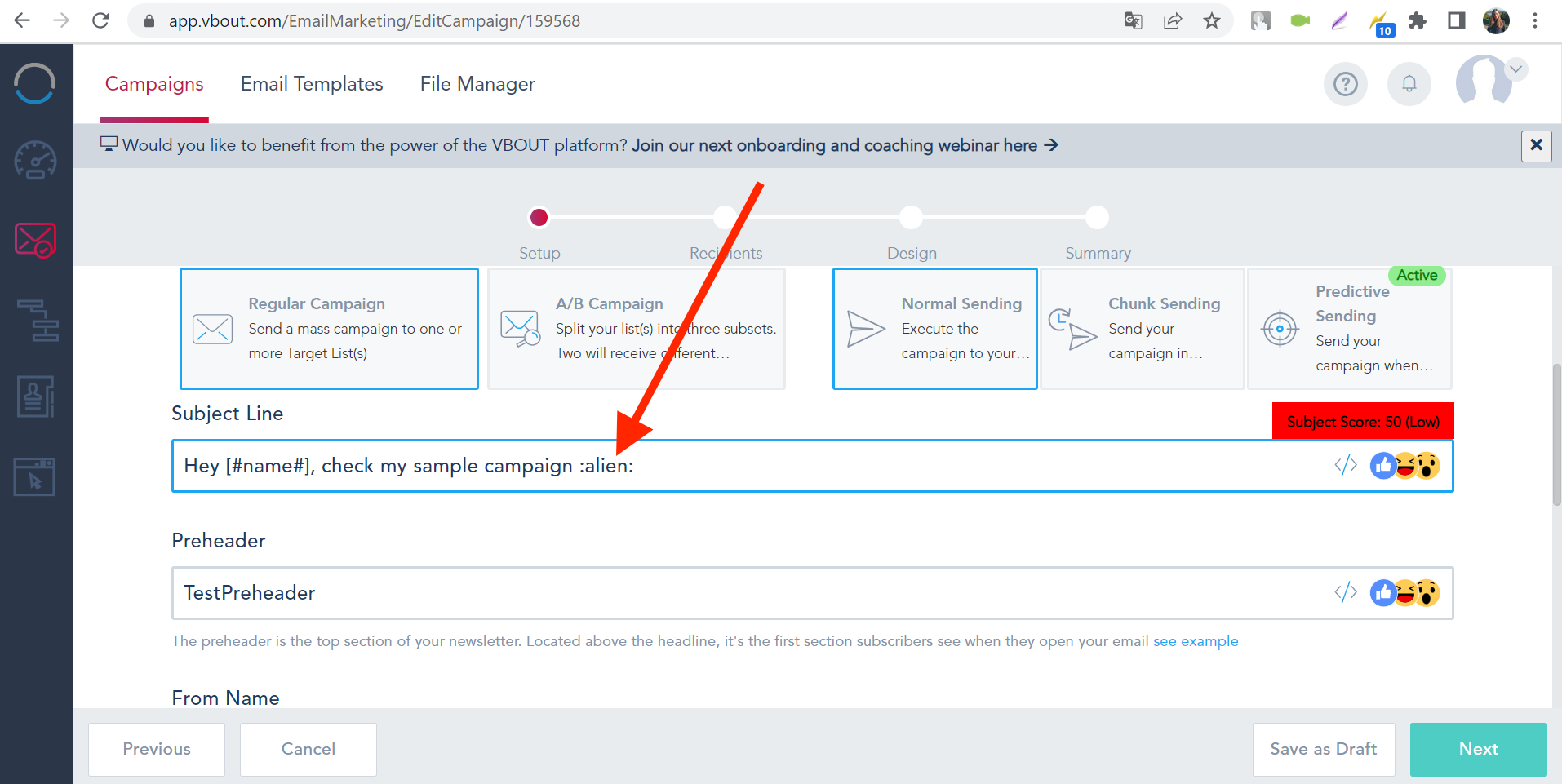
Task: Jump to the Summary step marker
Action: pyautogui.click(x=1097, y=217)
